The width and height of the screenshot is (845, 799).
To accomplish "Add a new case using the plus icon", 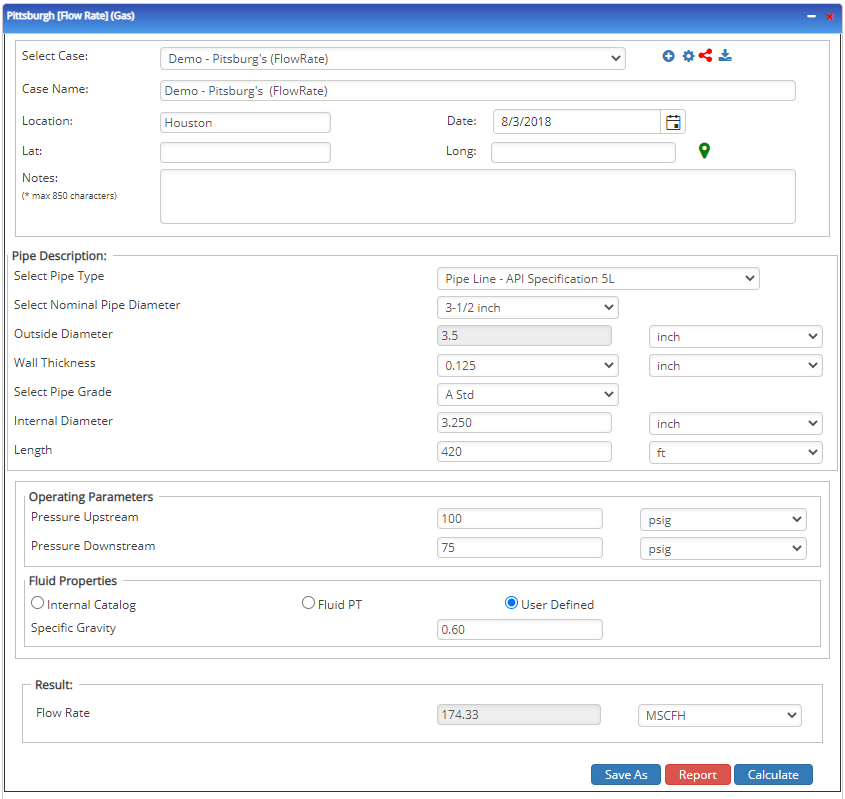I will (x=668, y=56).
